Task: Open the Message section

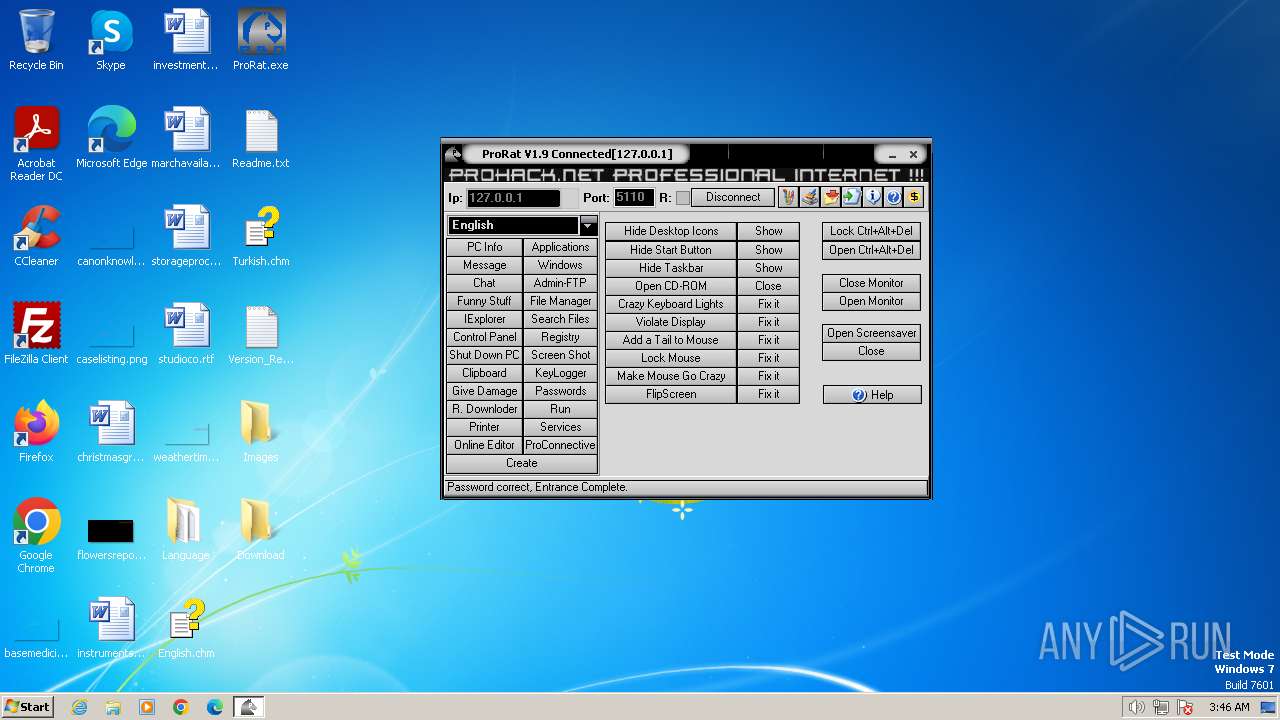Action: point(485,265)
